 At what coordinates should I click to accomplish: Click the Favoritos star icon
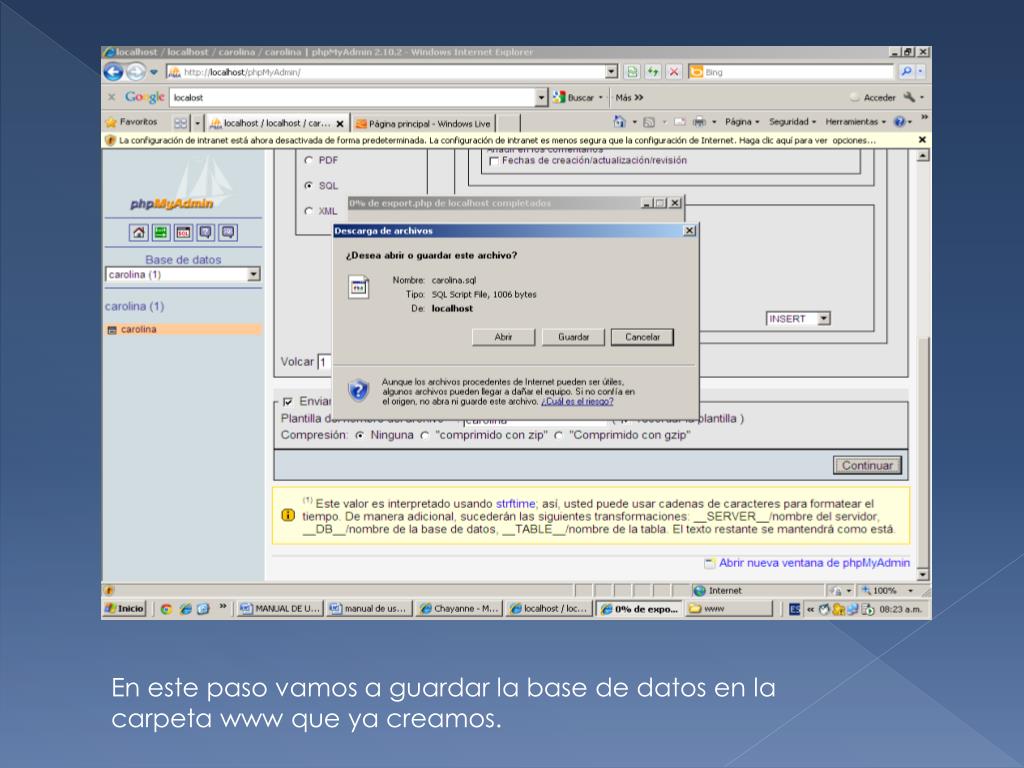click(x=111, y=122)
